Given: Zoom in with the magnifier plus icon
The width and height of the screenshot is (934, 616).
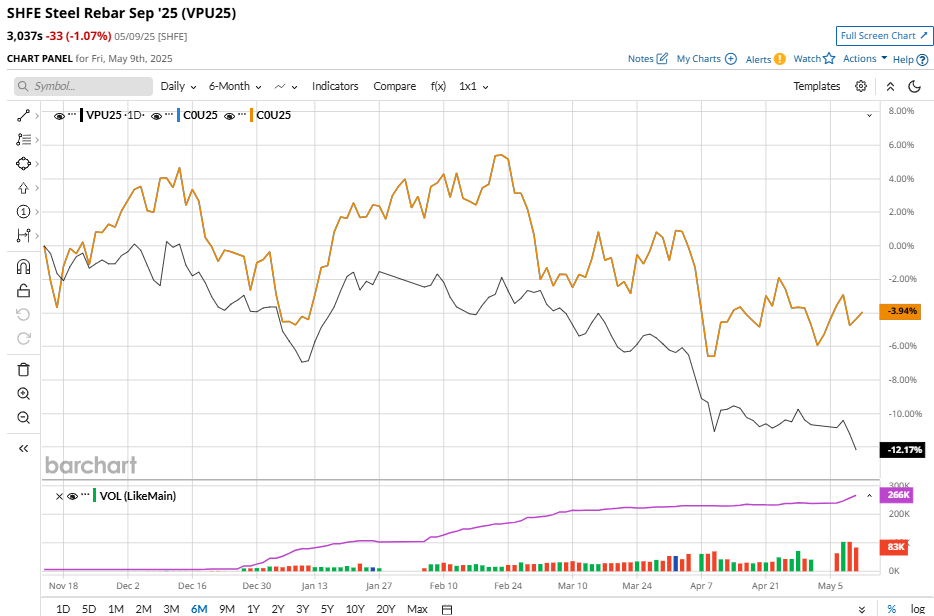Looking at the screenshot, I should coord(24,394).
